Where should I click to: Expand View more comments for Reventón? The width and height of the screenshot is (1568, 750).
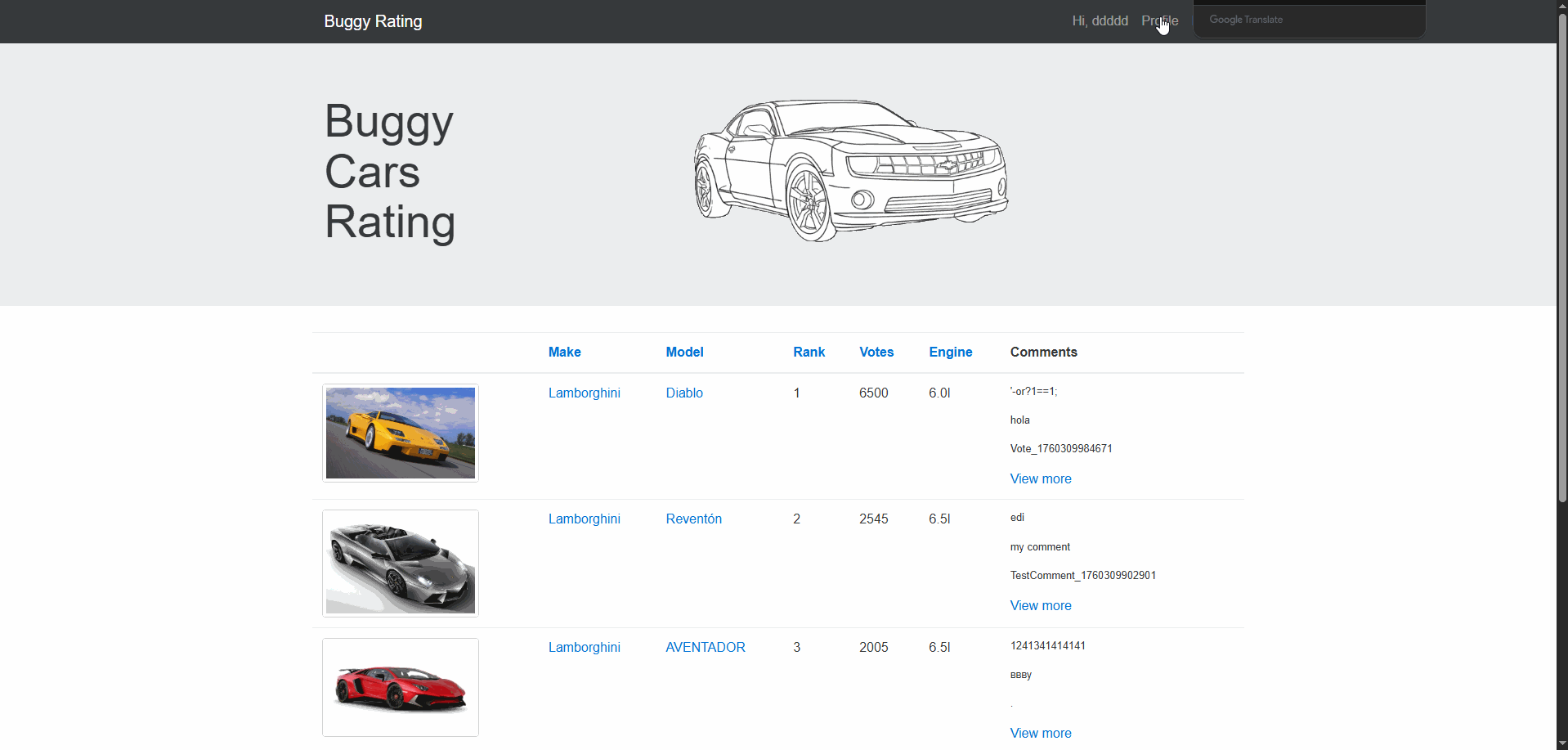click(1040, 606)
